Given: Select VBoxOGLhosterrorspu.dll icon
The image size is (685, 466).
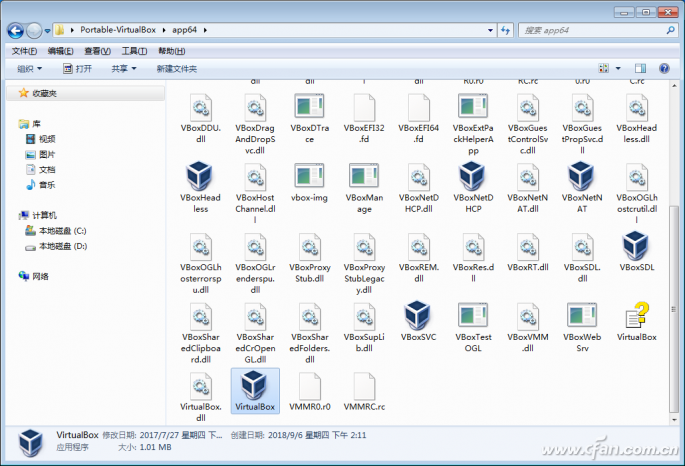Looking at the screenshot, I should 201,247.
